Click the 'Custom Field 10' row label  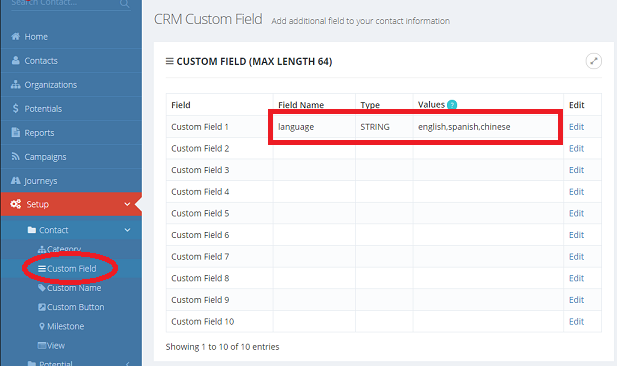[x=203, y=322]
